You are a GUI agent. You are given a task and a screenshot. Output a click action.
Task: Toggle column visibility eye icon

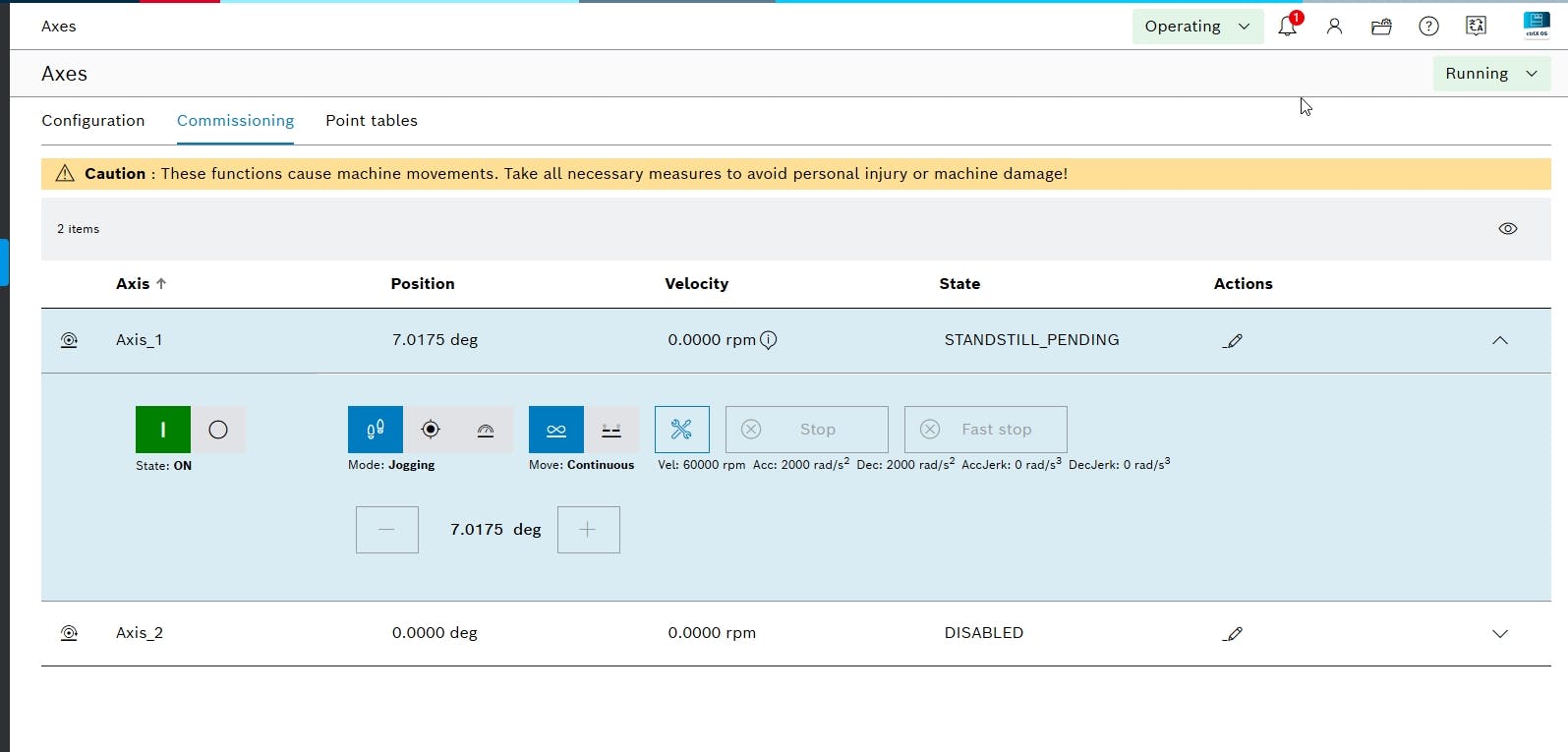tap(1508, 229)
